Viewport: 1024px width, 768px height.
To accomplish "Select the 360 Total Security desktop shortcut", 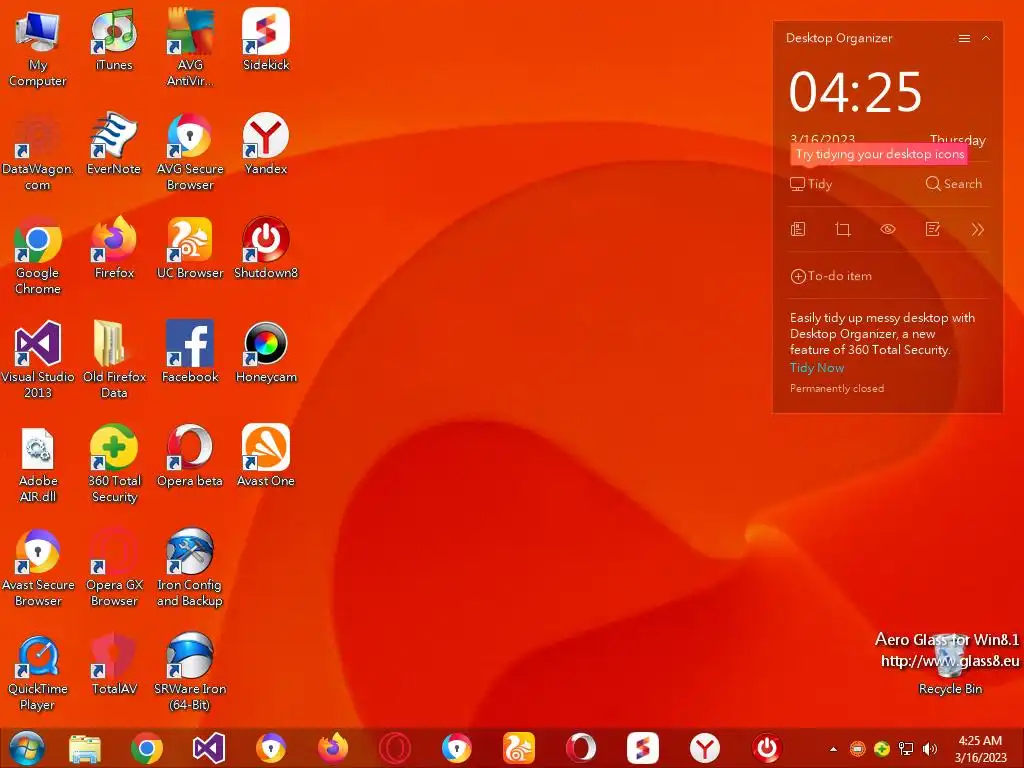I will [114, 464].
